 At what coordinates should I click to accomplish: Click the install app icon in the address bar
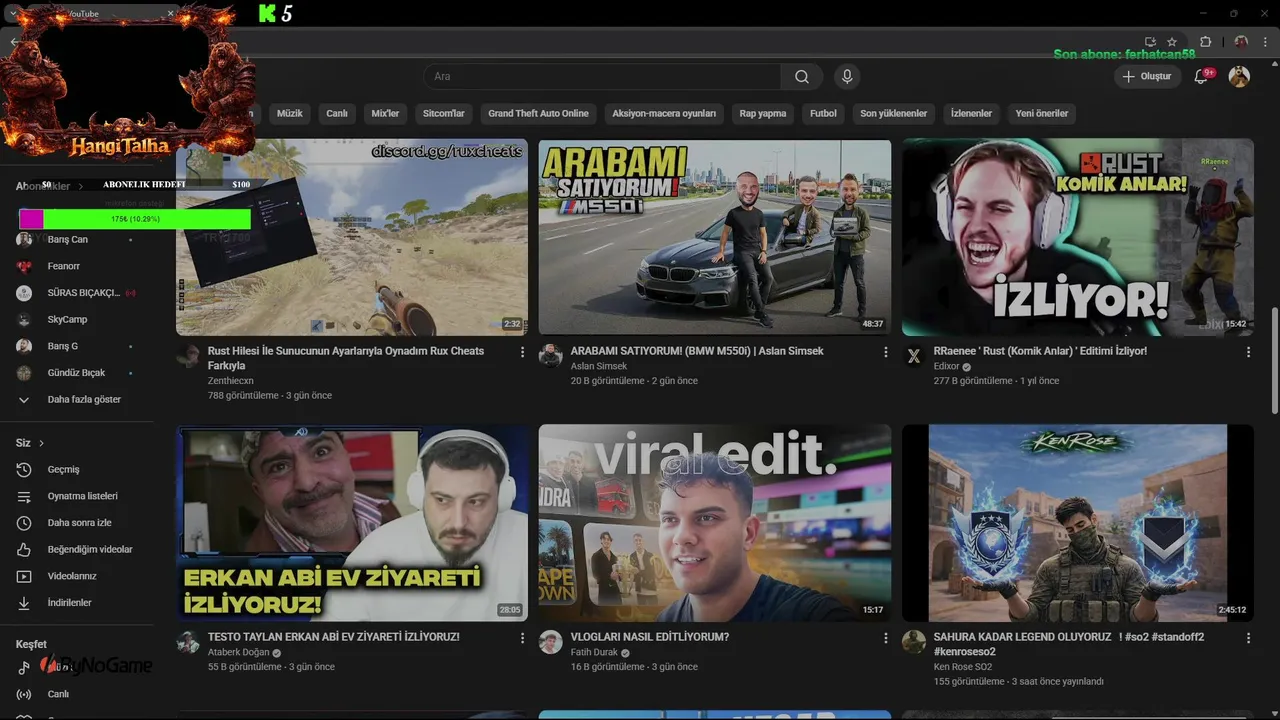coord(1150,42)
